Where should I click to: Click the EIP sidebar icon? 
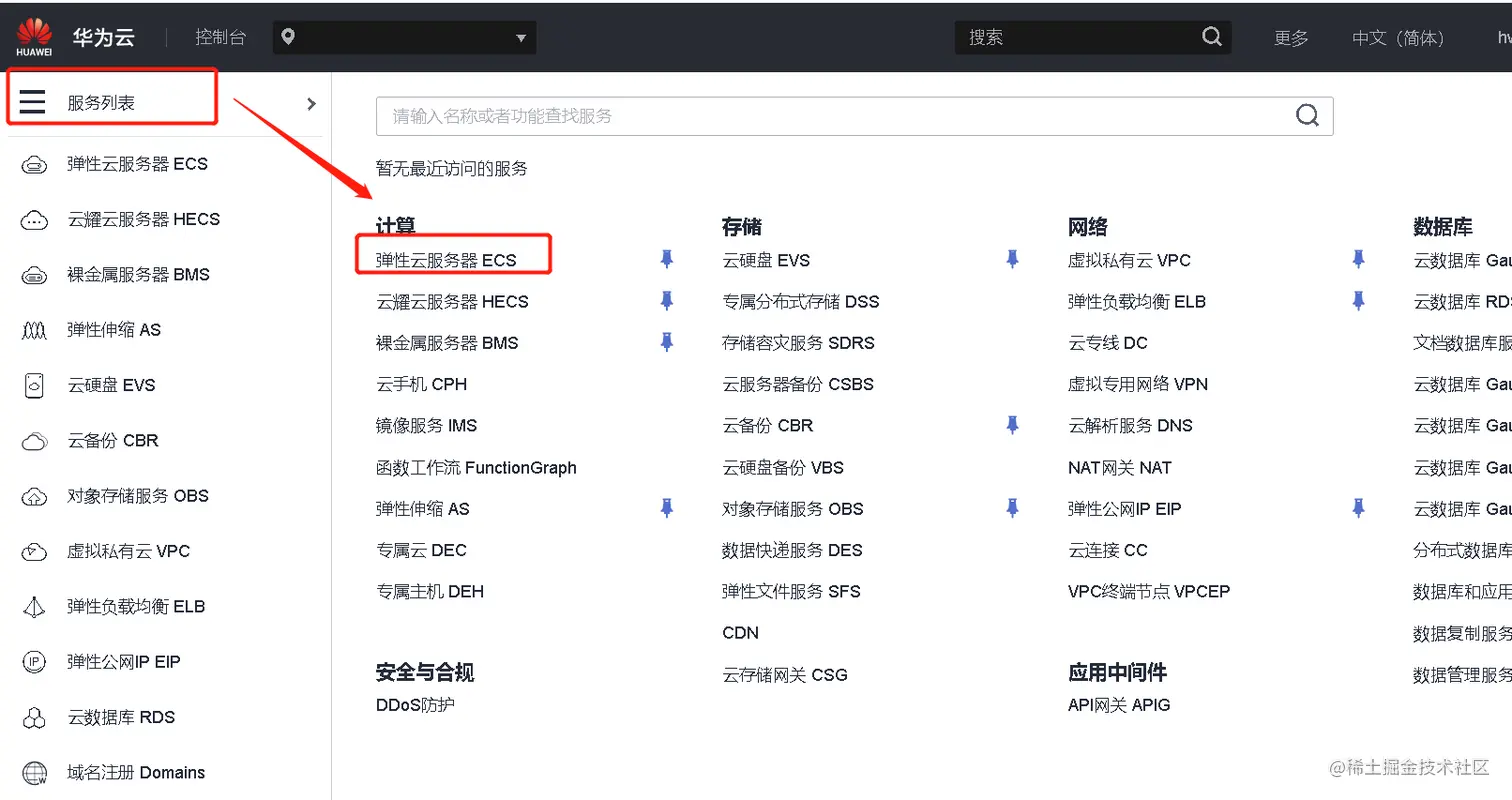(34, 662)
